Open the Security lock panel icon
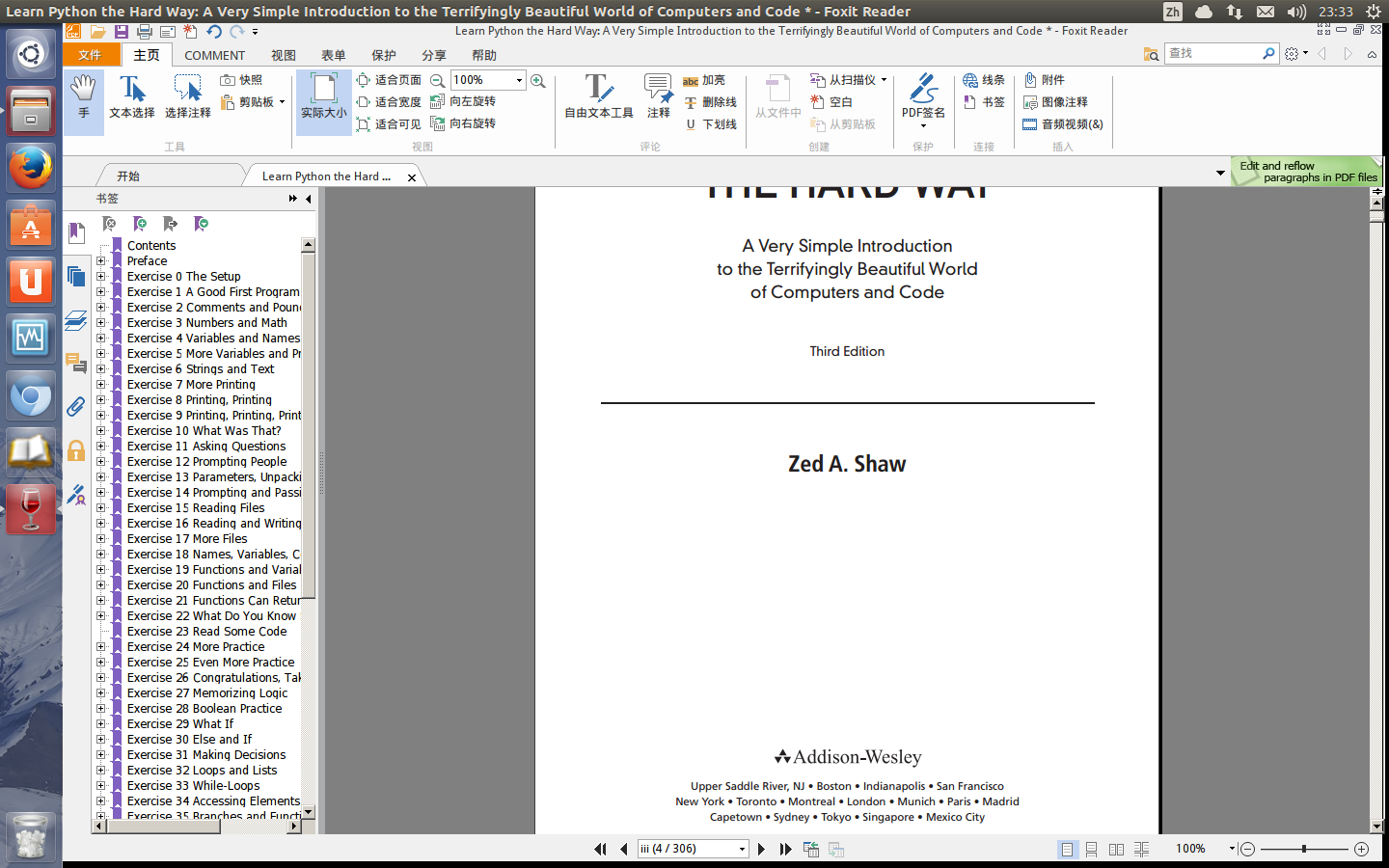This screenshot has height=868, width=1389. 76,450
